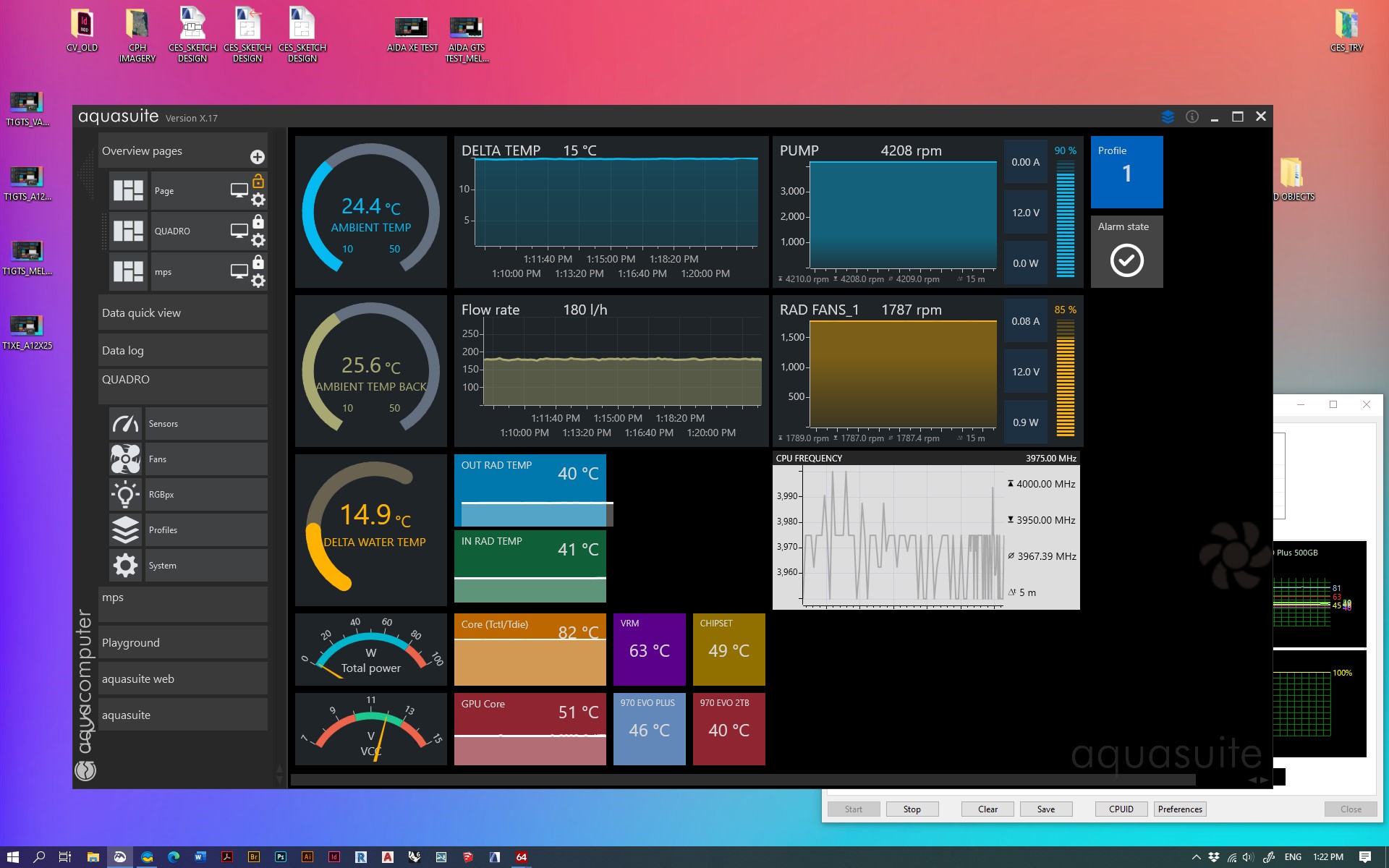Add a new overview page
Viewport: 1389px width, 868px height.
[257, 157]
